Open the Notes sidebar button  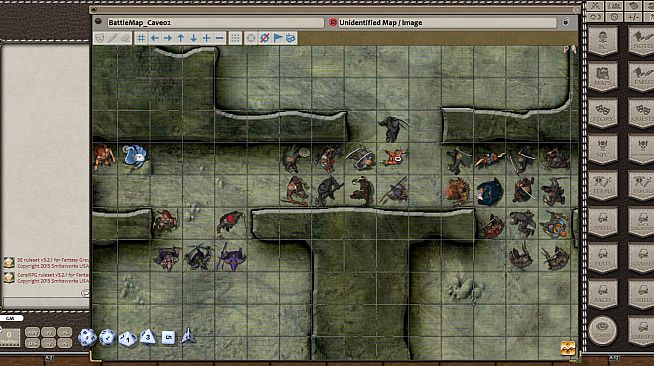[641, 41]
